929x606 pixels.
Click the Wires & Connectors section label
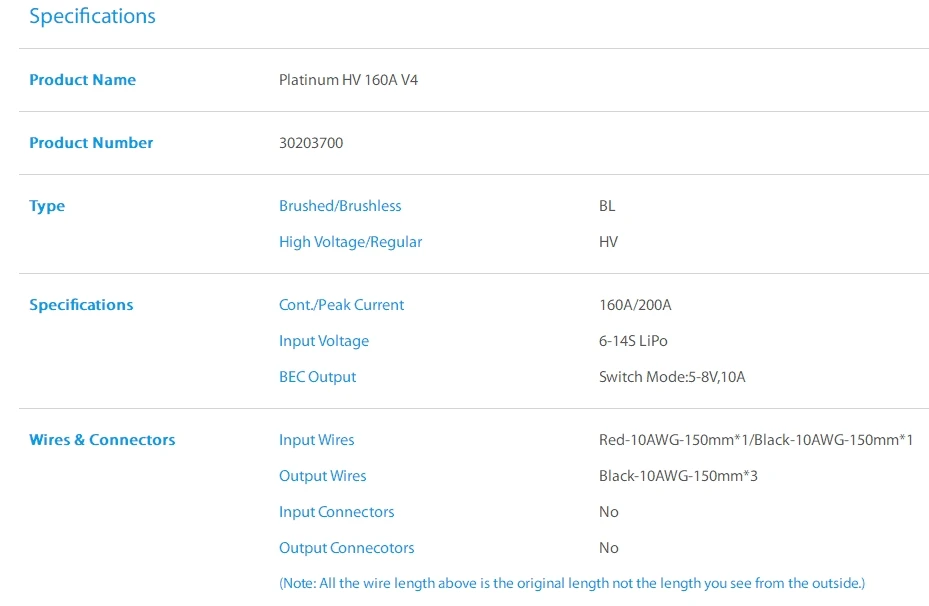(x=102, y=440)
